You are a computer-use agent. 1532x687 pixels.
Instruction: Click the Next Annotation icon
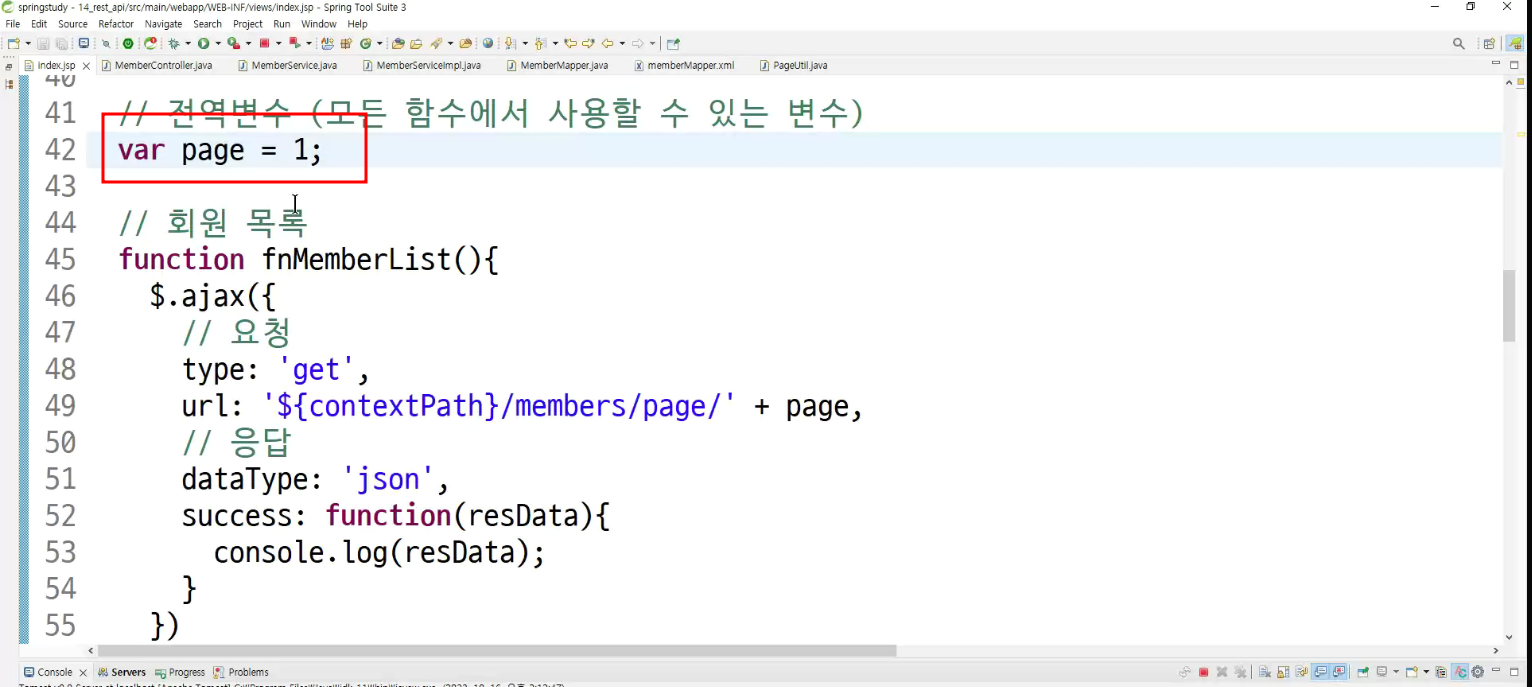click(510, 44)
